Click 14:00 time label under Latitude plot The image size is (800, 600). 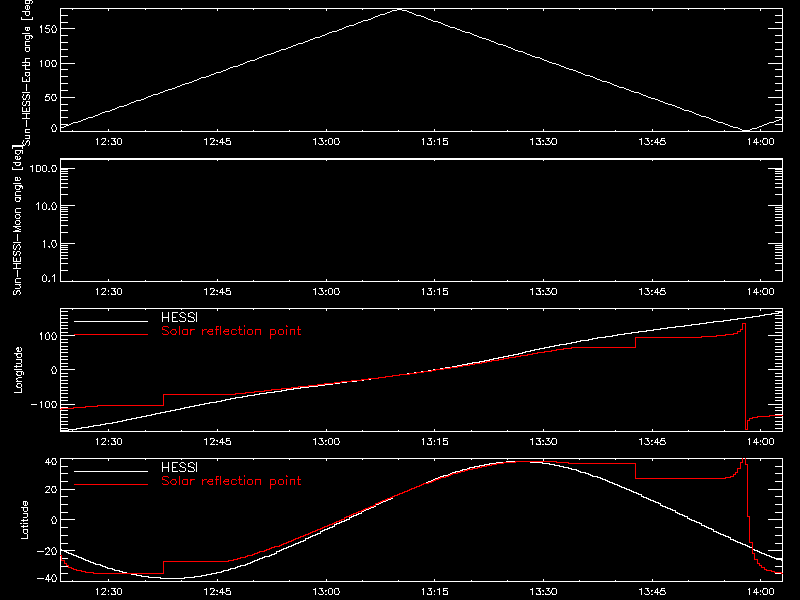pyautogui.click(x=761, y=592)
